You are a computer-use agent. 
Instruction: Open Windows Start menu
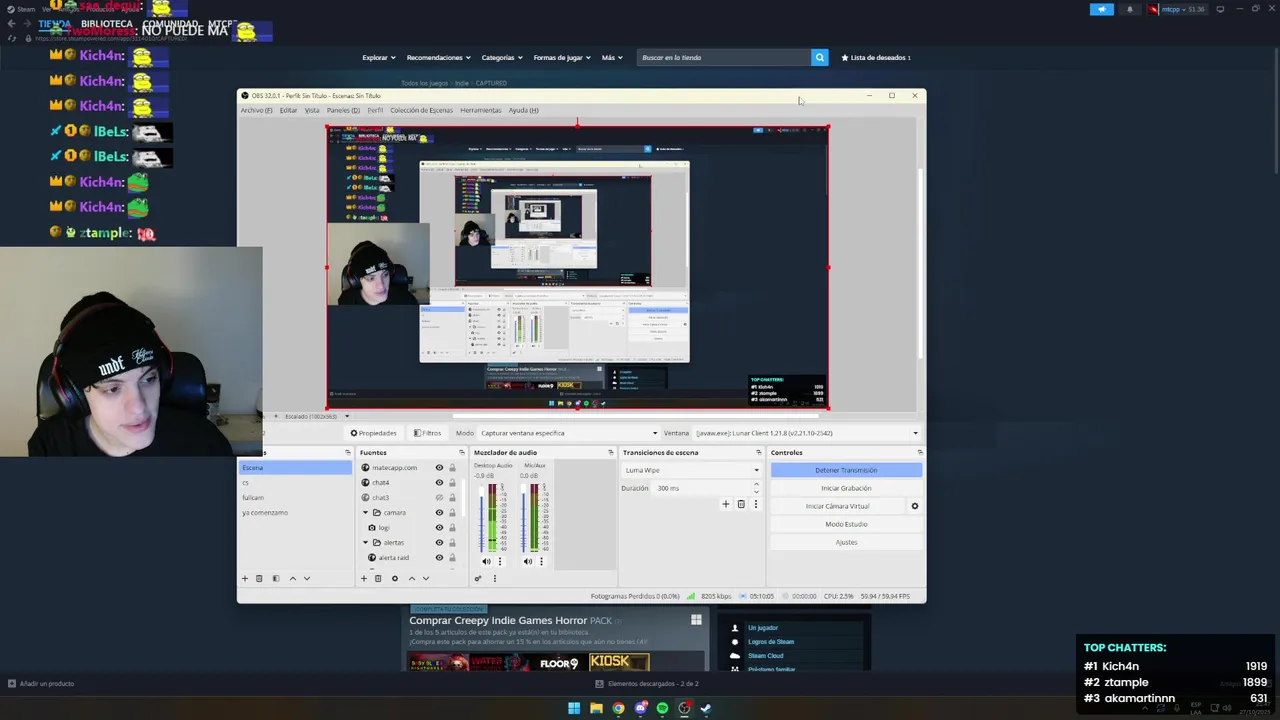click(574, 708)
